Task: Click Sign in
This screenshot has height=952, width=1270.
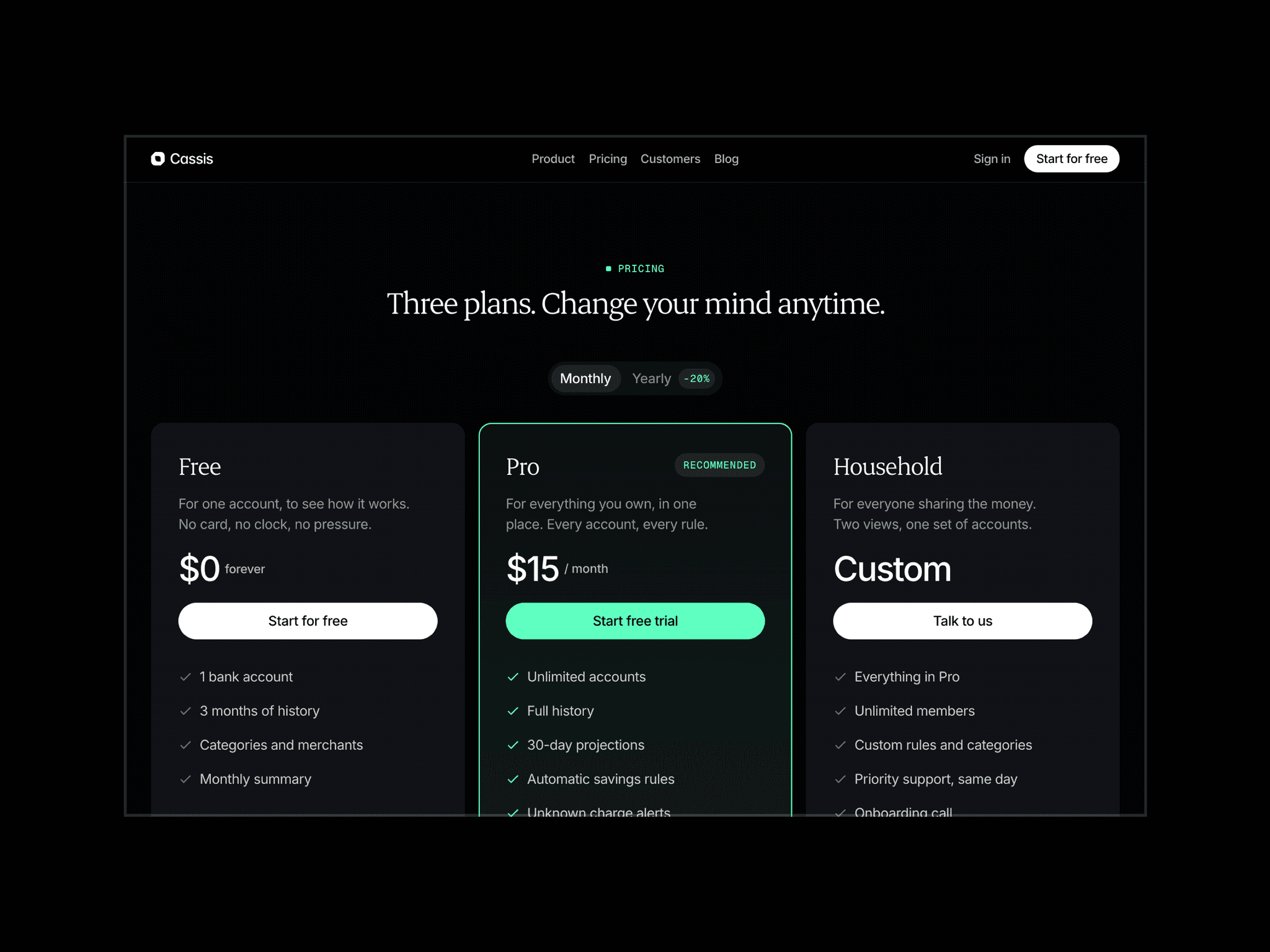Action: click(x=992, y=159)
